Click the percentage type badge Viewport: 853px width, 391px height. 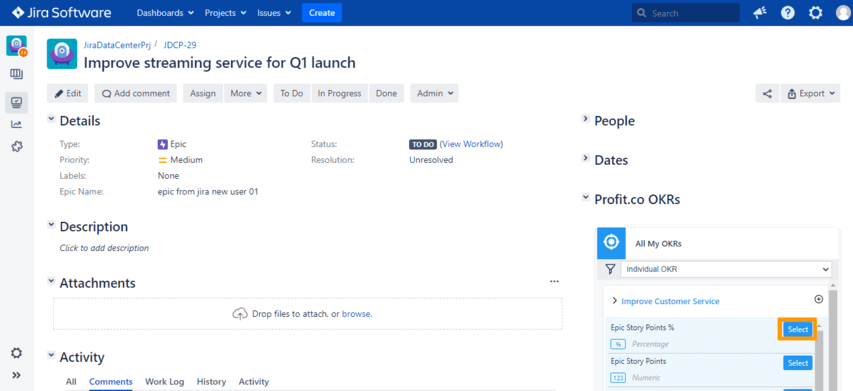tap(619, 344)
